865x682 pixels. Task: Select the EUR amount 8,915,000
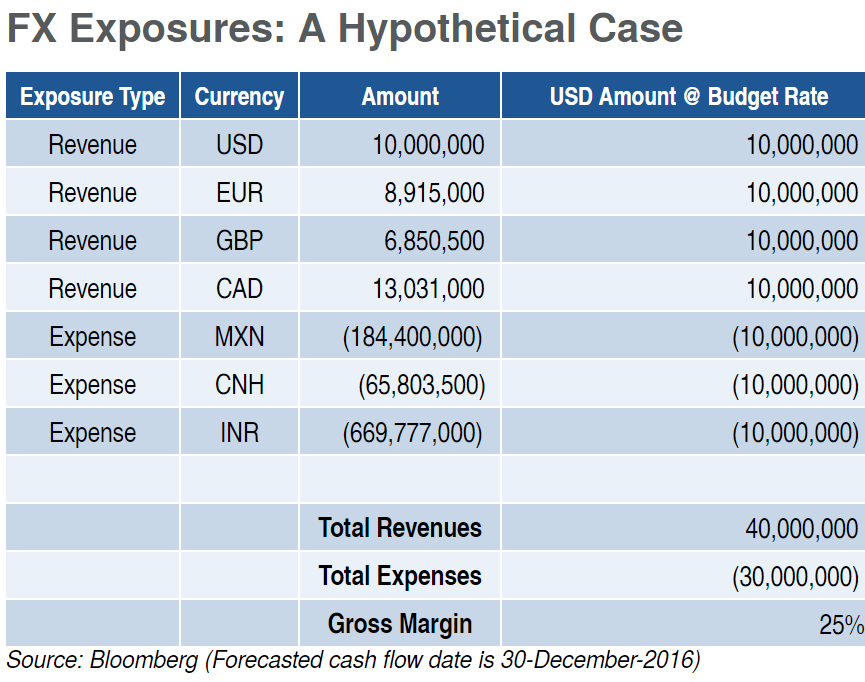434,193
